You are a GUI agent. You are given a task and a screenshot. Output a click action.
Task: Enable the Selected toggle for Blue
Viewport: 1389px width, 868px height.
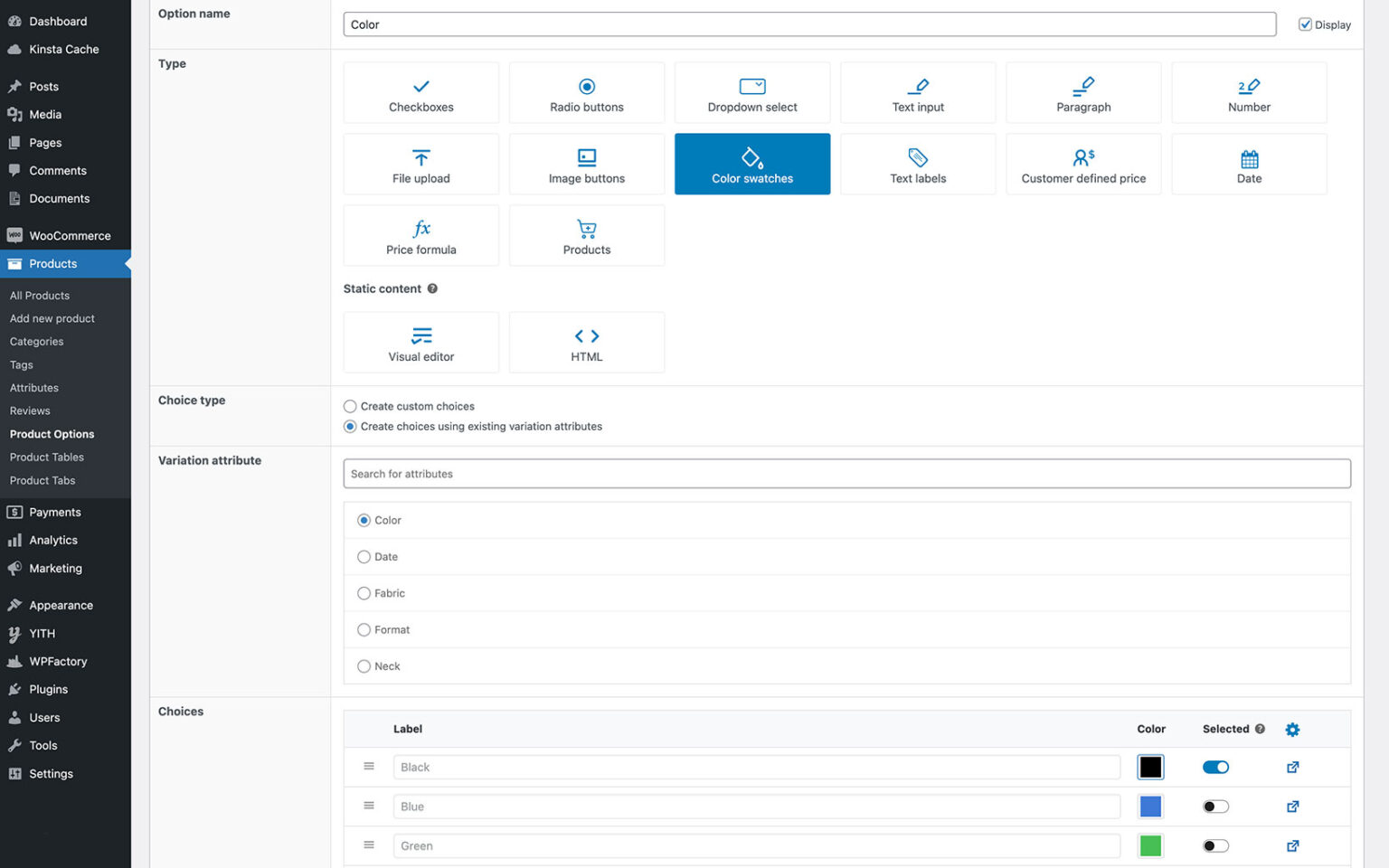tap(1215, 806)
